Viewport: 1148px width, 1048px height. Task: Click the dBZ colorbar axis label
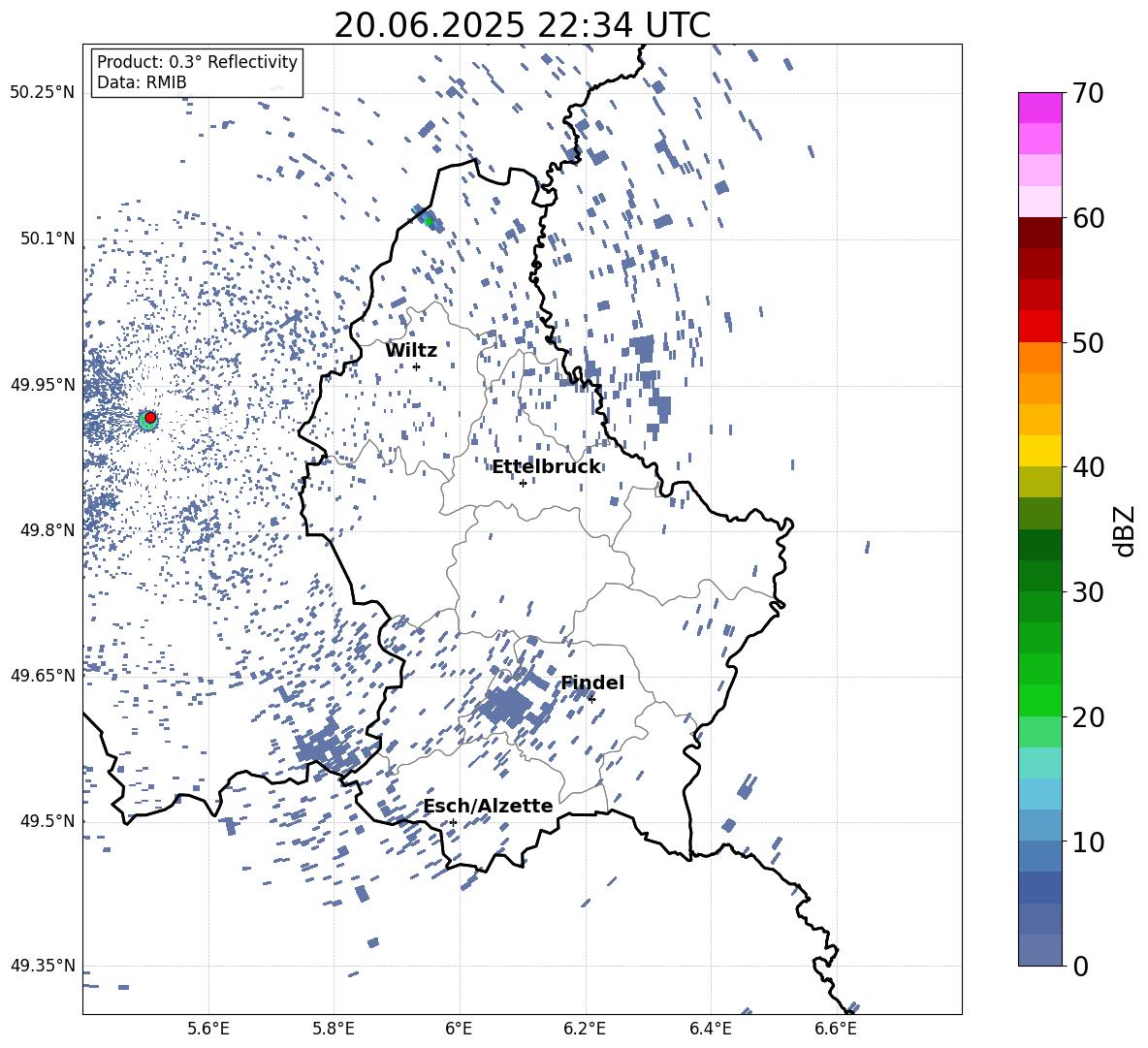1125,530
